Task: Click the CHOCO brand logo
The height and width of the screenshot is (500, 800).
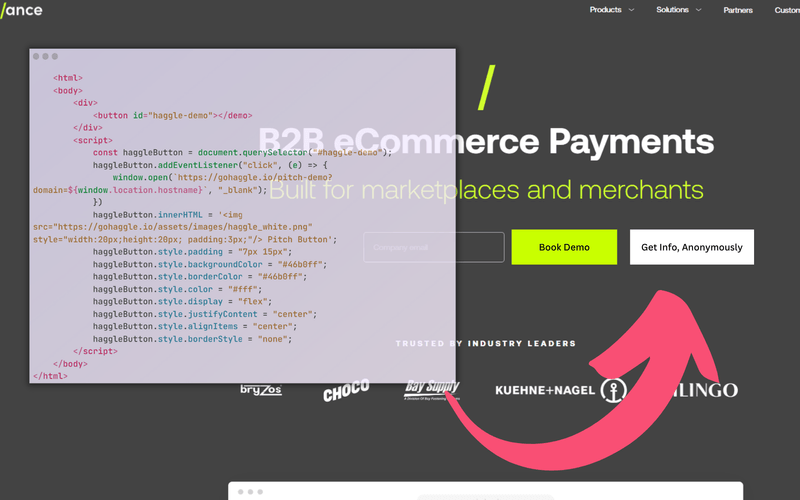Action: [346, 389]
